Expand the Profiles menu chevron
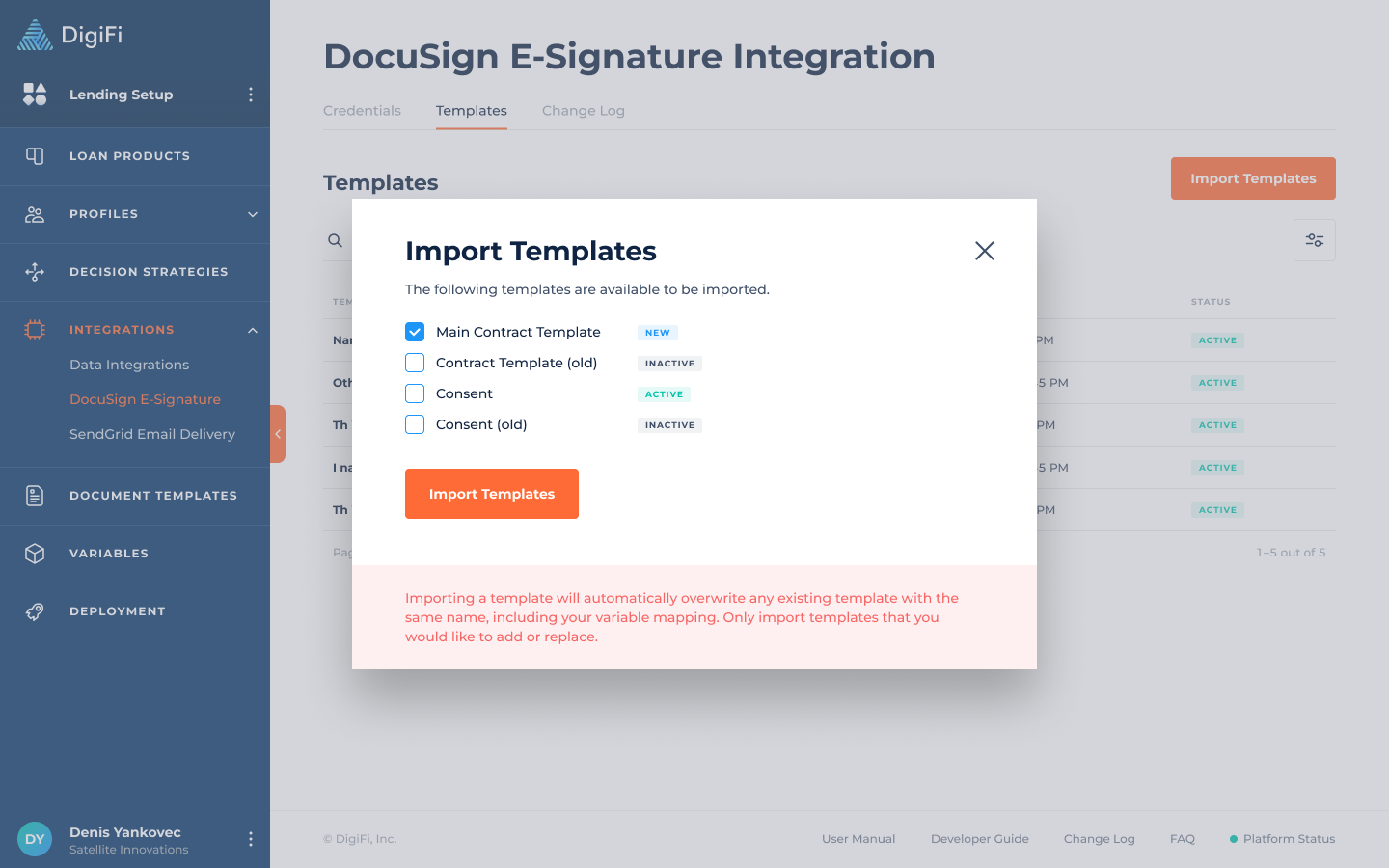The width and height of the screenshot is (1389, 868). click(253, 214)
